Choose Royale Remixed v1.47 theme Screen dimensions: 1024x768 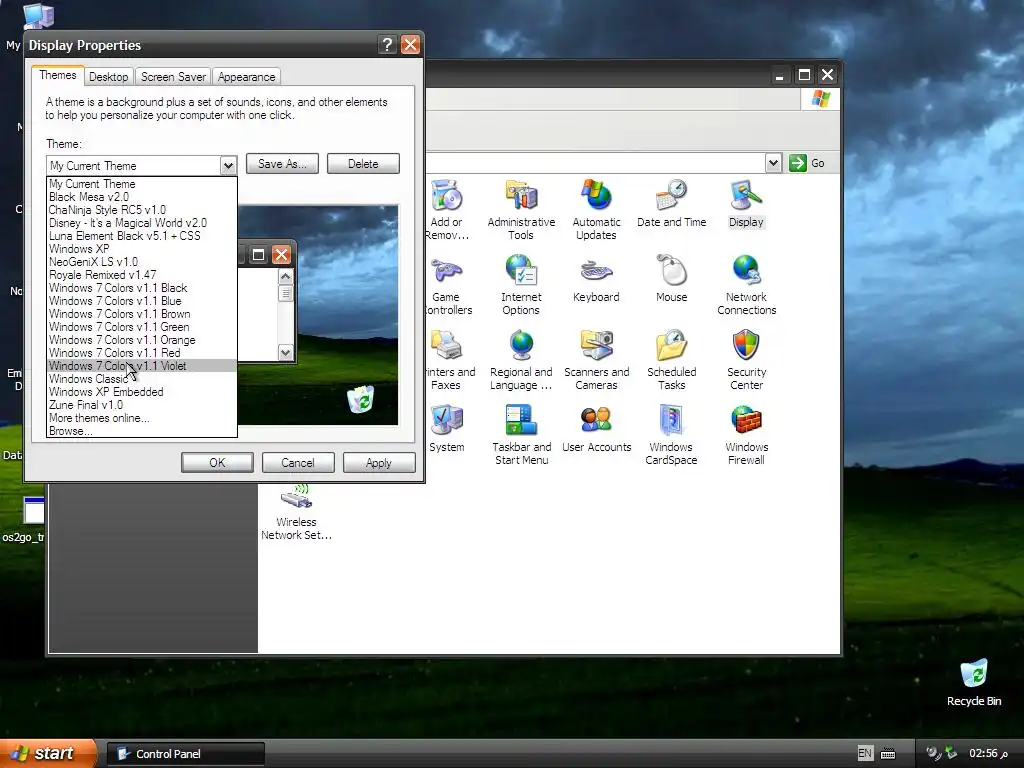click(x=142, y=275)
